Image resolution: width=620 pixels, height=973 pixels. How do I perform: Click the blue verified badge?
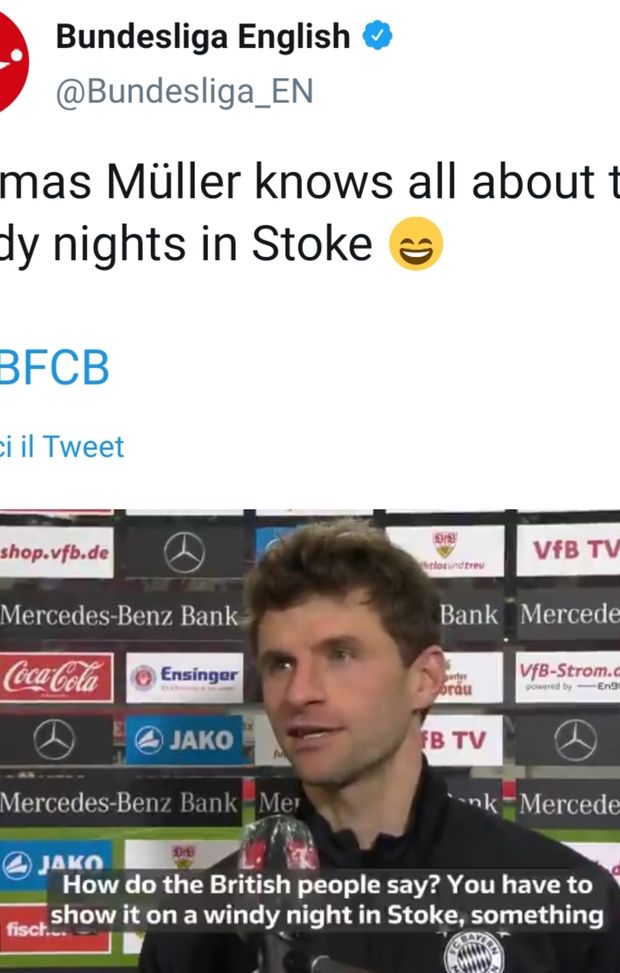[377, 38]
